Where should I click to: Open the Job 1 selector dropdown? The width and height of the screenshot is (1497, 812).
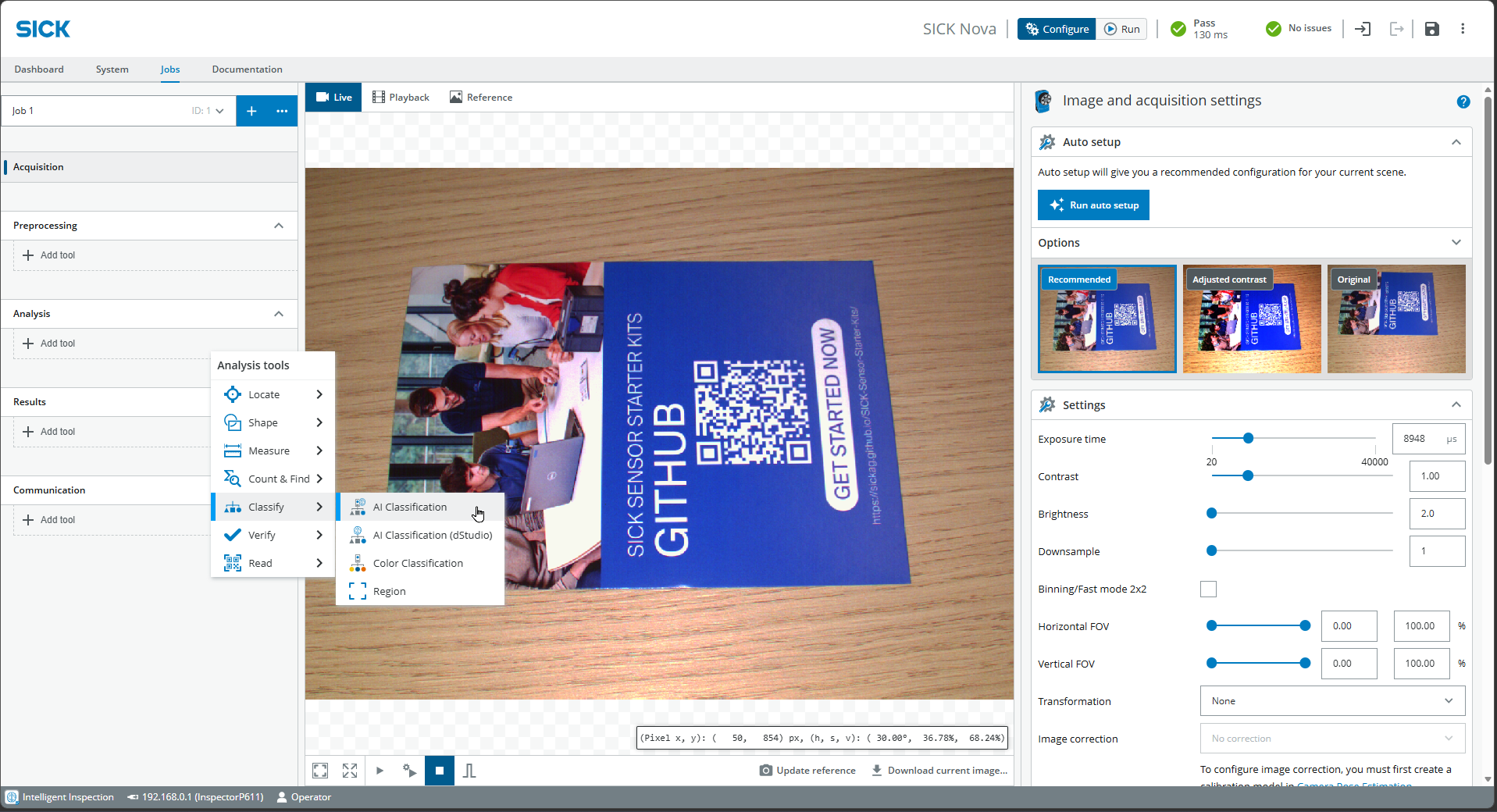click(x=119, y=111)
